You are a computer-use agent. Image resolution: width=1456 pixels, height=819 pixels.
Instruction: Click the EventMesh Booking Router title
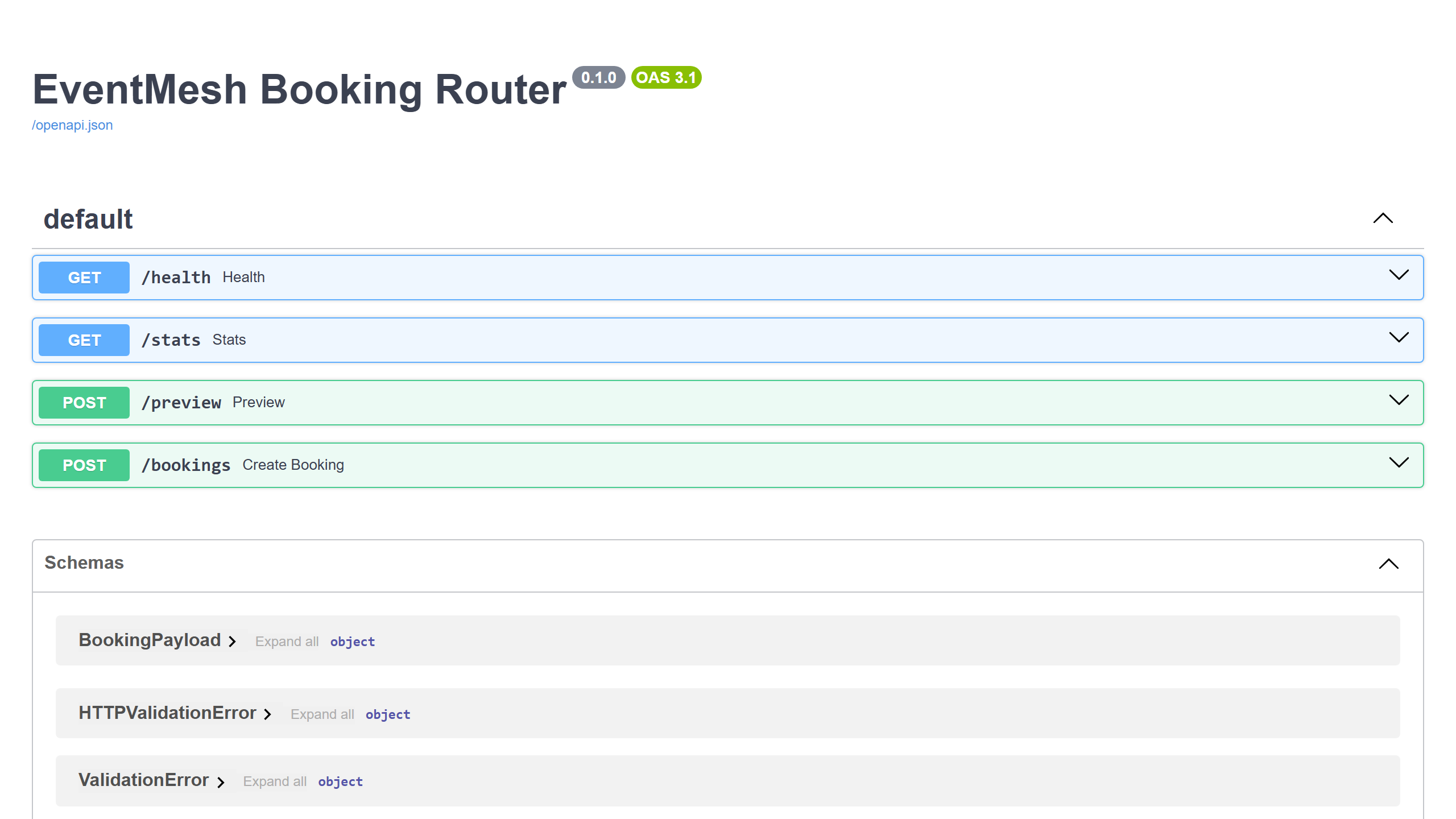(x=298, y=88)
